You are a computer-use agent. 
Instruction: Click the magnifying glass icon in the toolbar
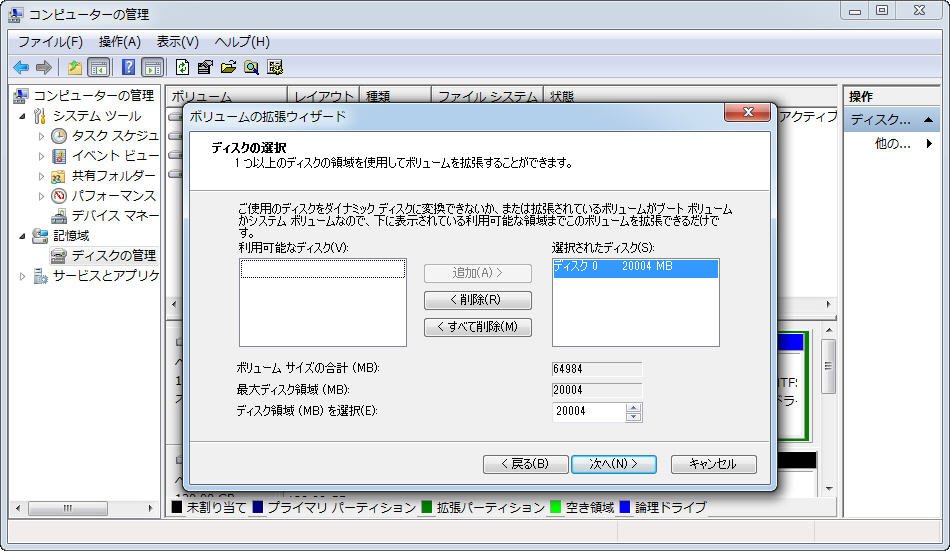(x=251, y=67)
